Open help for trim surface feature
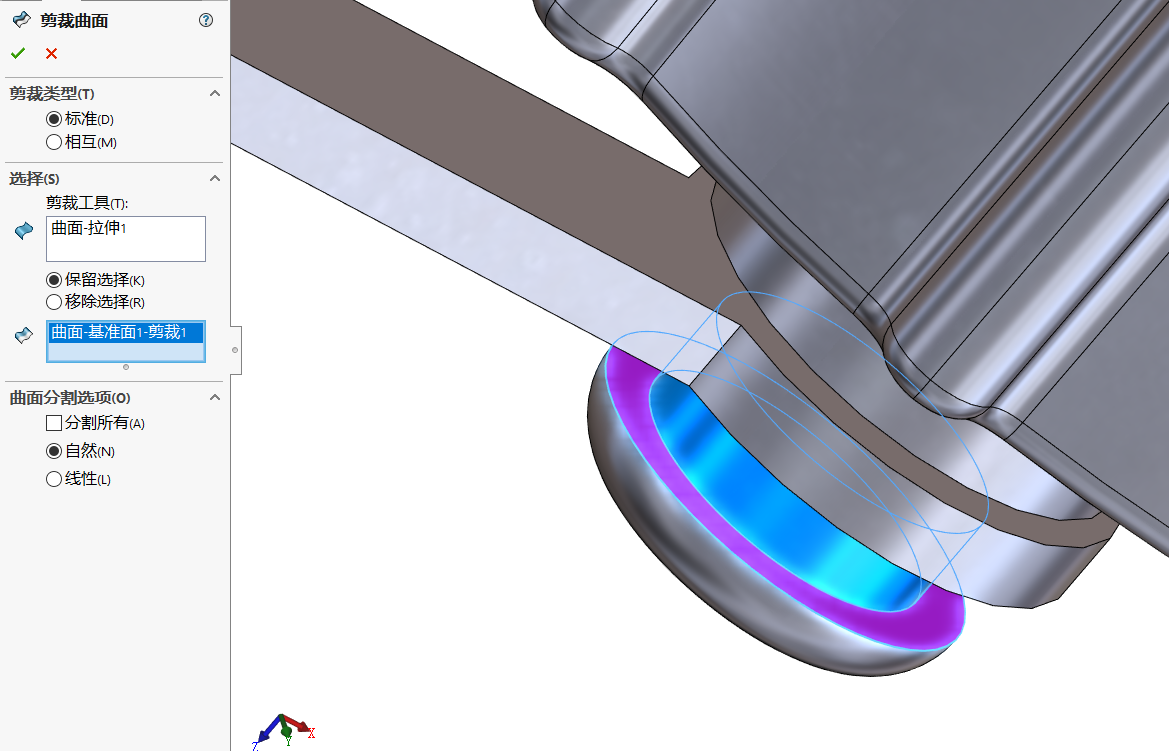 click(207, 20)
